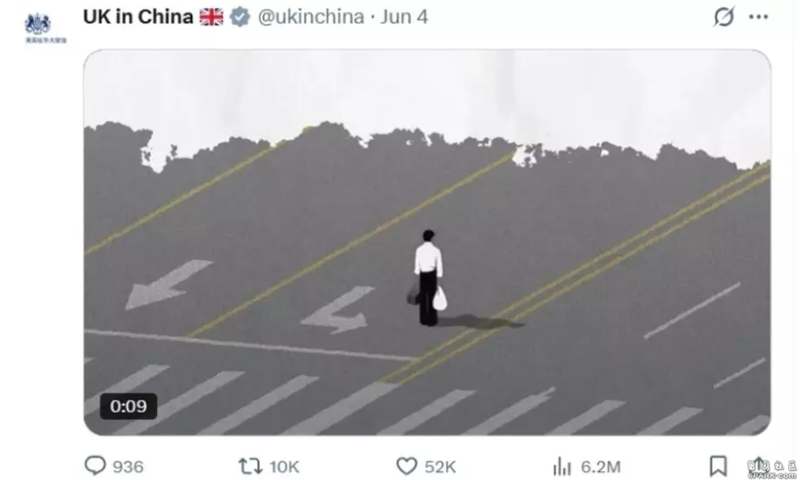This screenshot has width=800, height=480.
Task: Click the 52K likes count
Action: [x=440, y=467]
